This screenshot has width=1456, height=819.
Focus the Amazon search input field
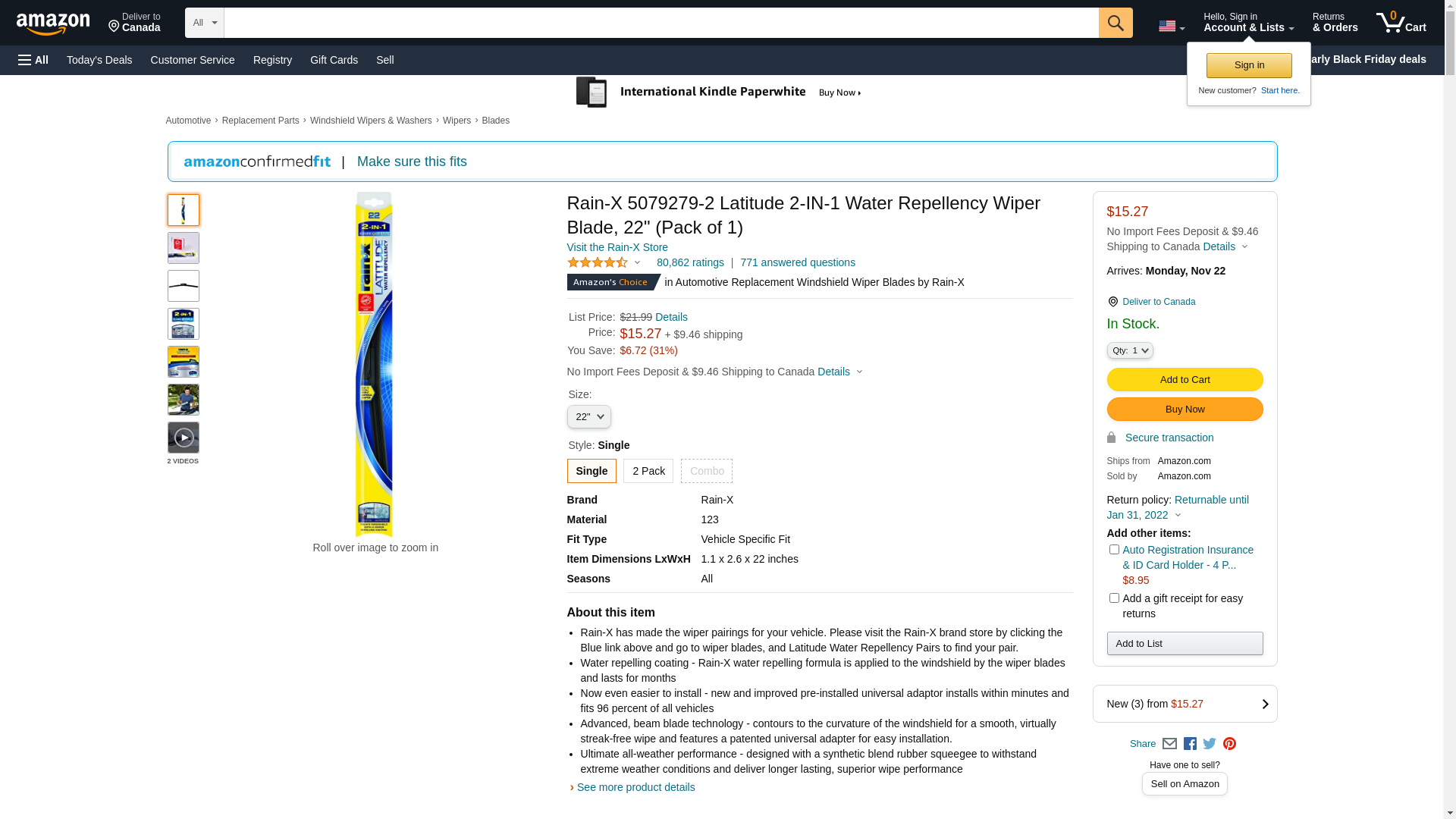661,23
